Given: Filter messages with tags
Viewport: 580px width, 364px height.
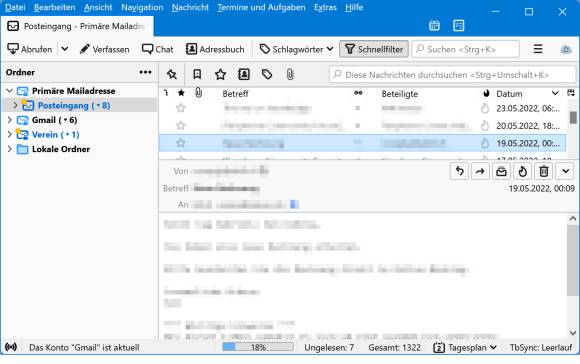Looking at the screenshot, I should (x=267, y=74).
